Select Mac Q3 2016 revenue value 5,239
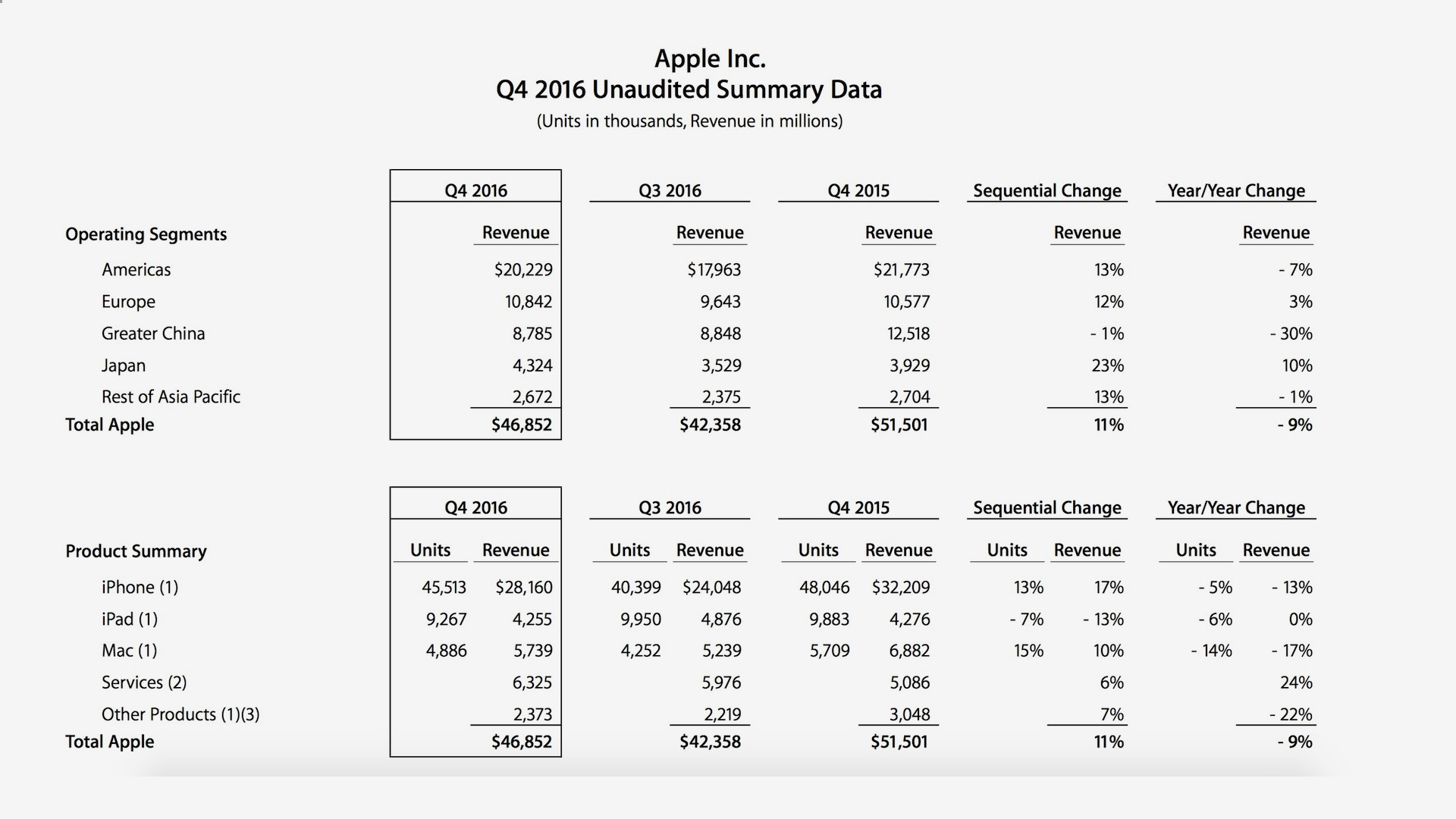The image size is (1456, 819). point(721,651)
